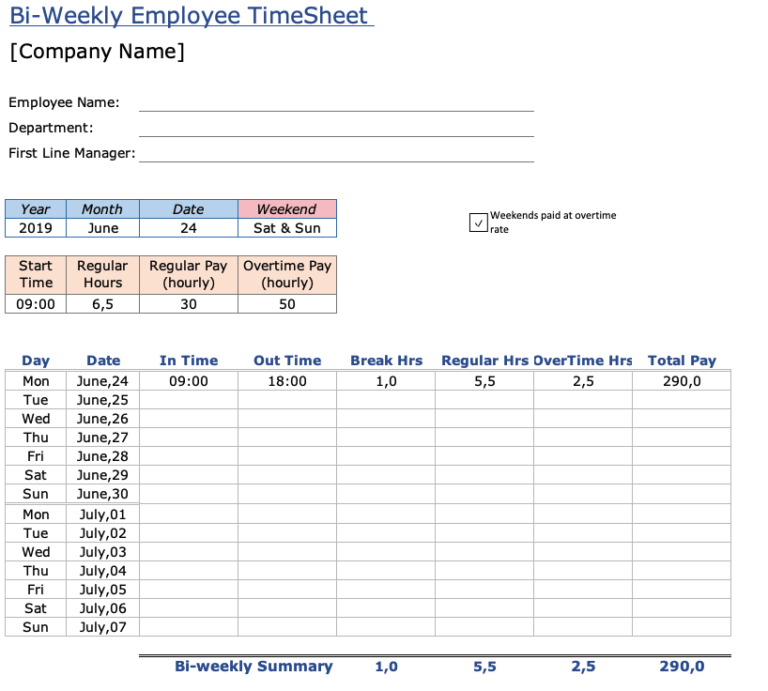
Task: Select the OverTime Hrs cell for June,24
Action: click(583, 381)
